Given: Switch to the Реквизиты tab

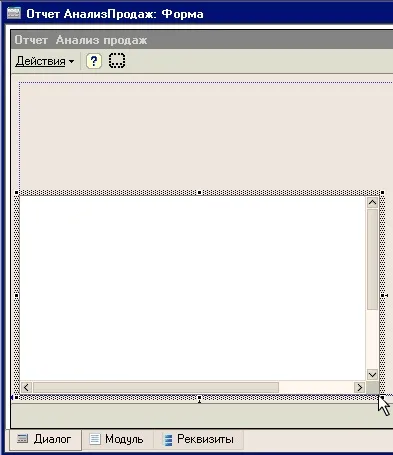Looking at the screenshot, I should coord(199,439).
